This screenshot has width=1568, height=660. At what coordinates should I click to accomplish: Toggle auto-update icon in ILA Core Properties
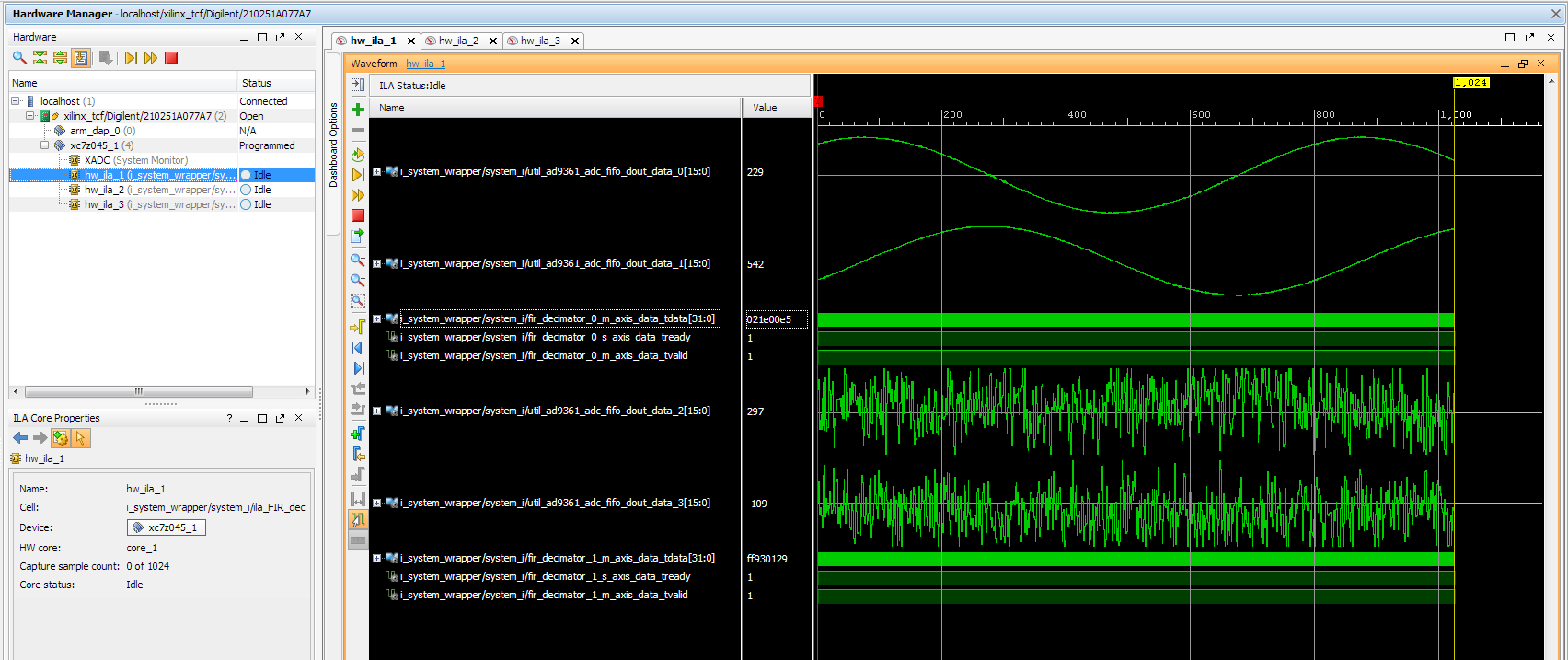tap(60, 438)
